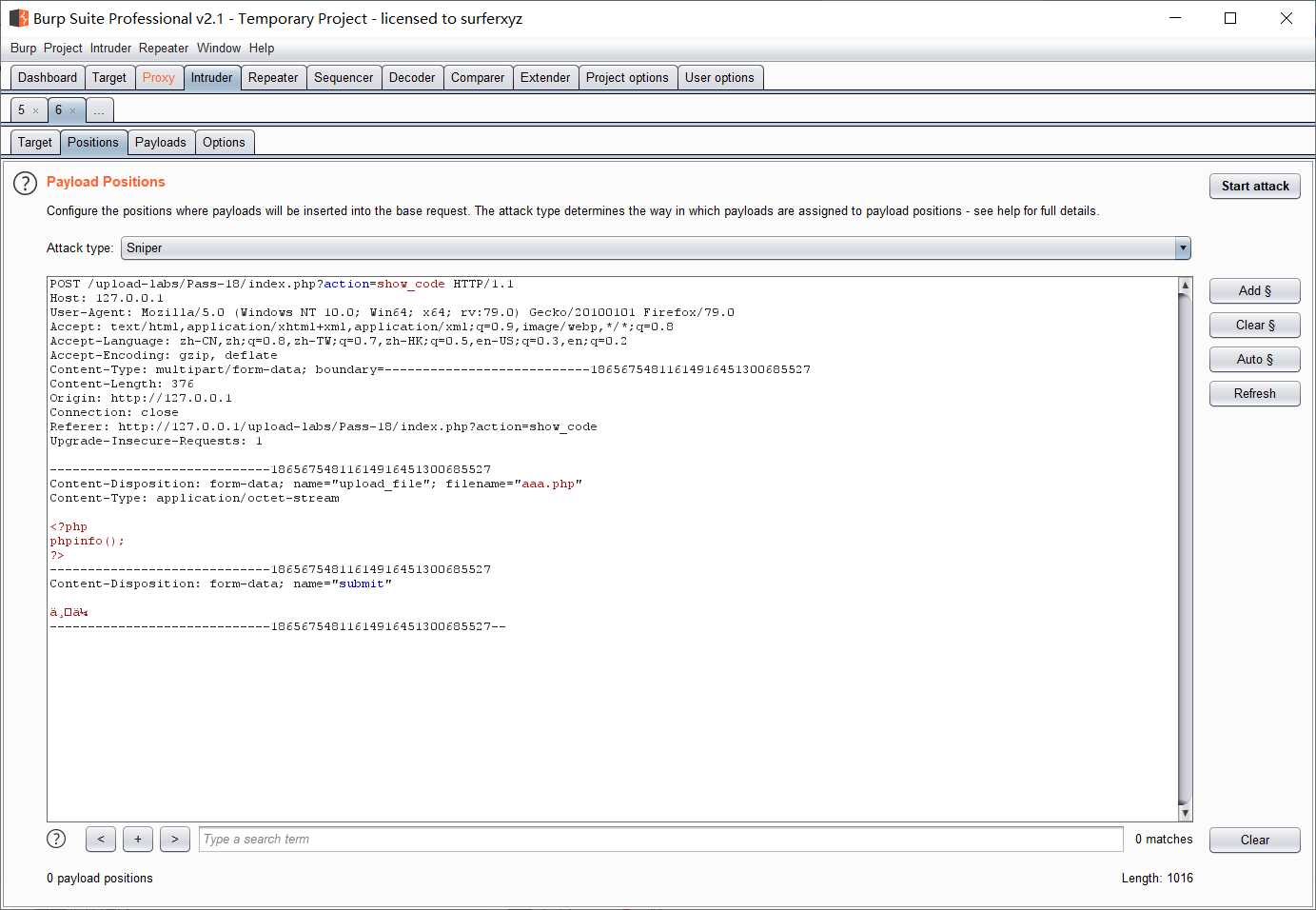Screen dimensions: 1316x910
Task: Close Intruder attack tab 6
Action: tap(72, 111)
